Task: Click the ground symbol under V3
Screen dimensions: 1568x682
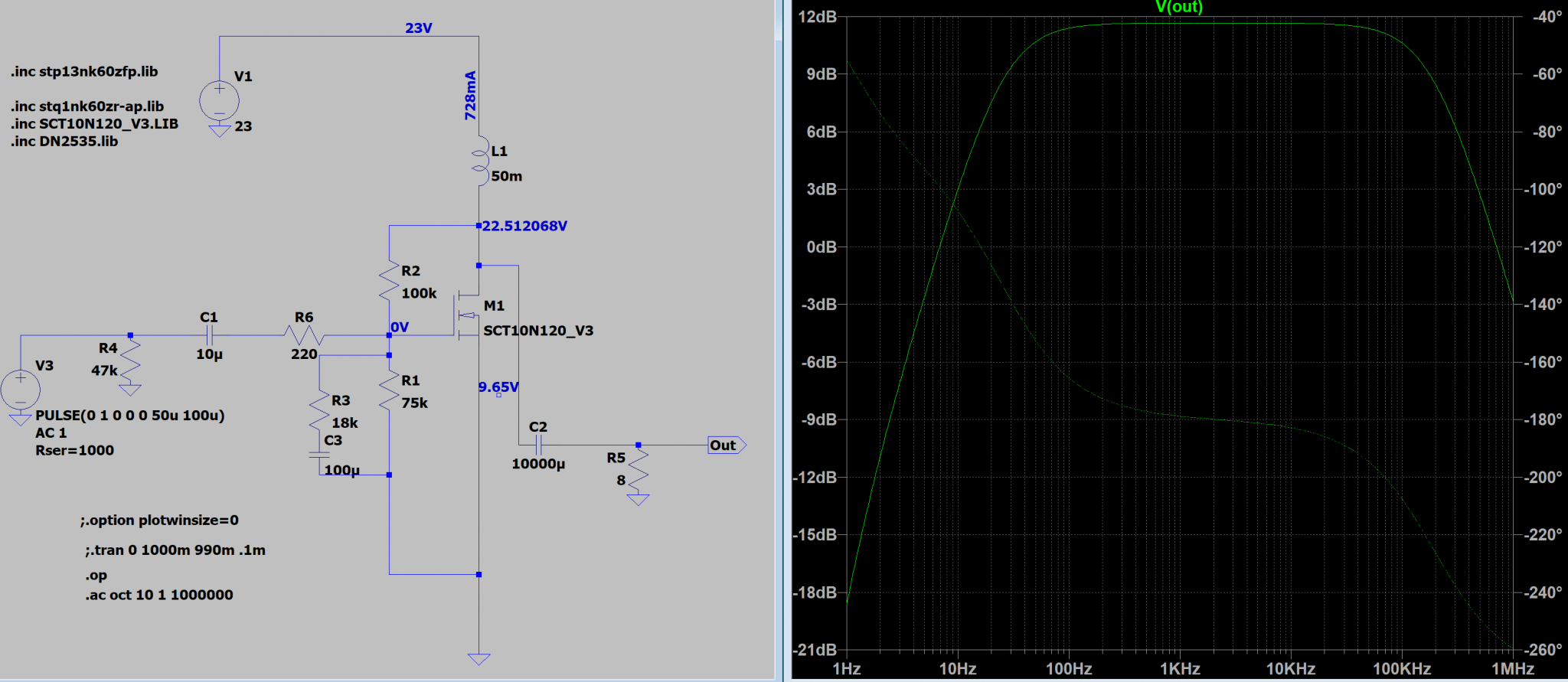Action: (x=21, y=419)
